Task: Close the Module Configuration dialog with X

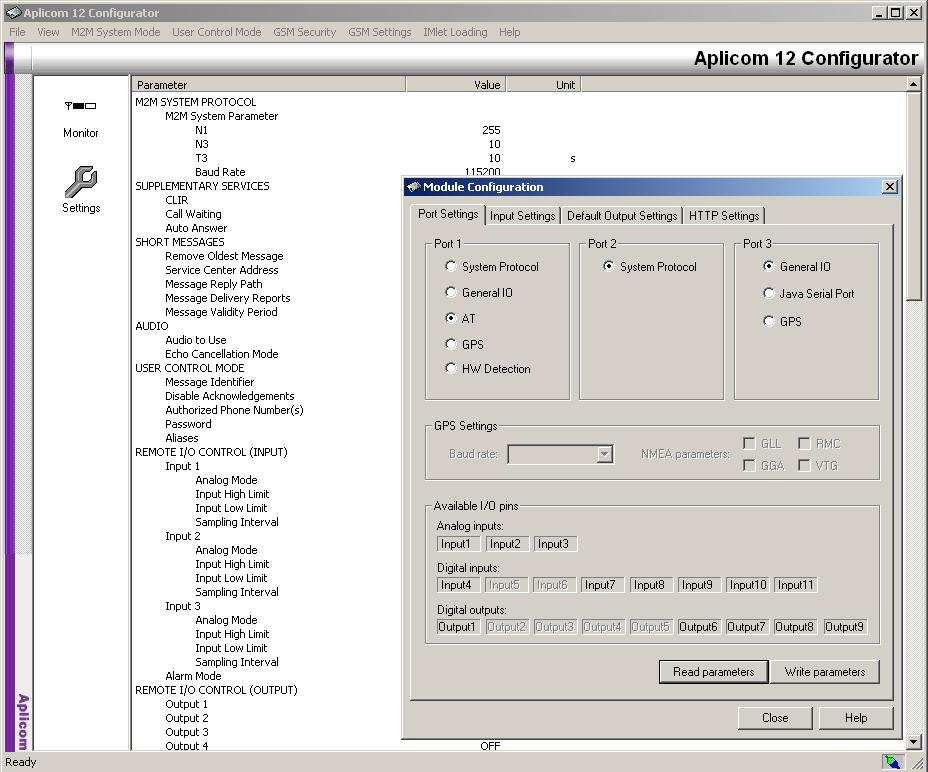Action: (x=890, y=187)
